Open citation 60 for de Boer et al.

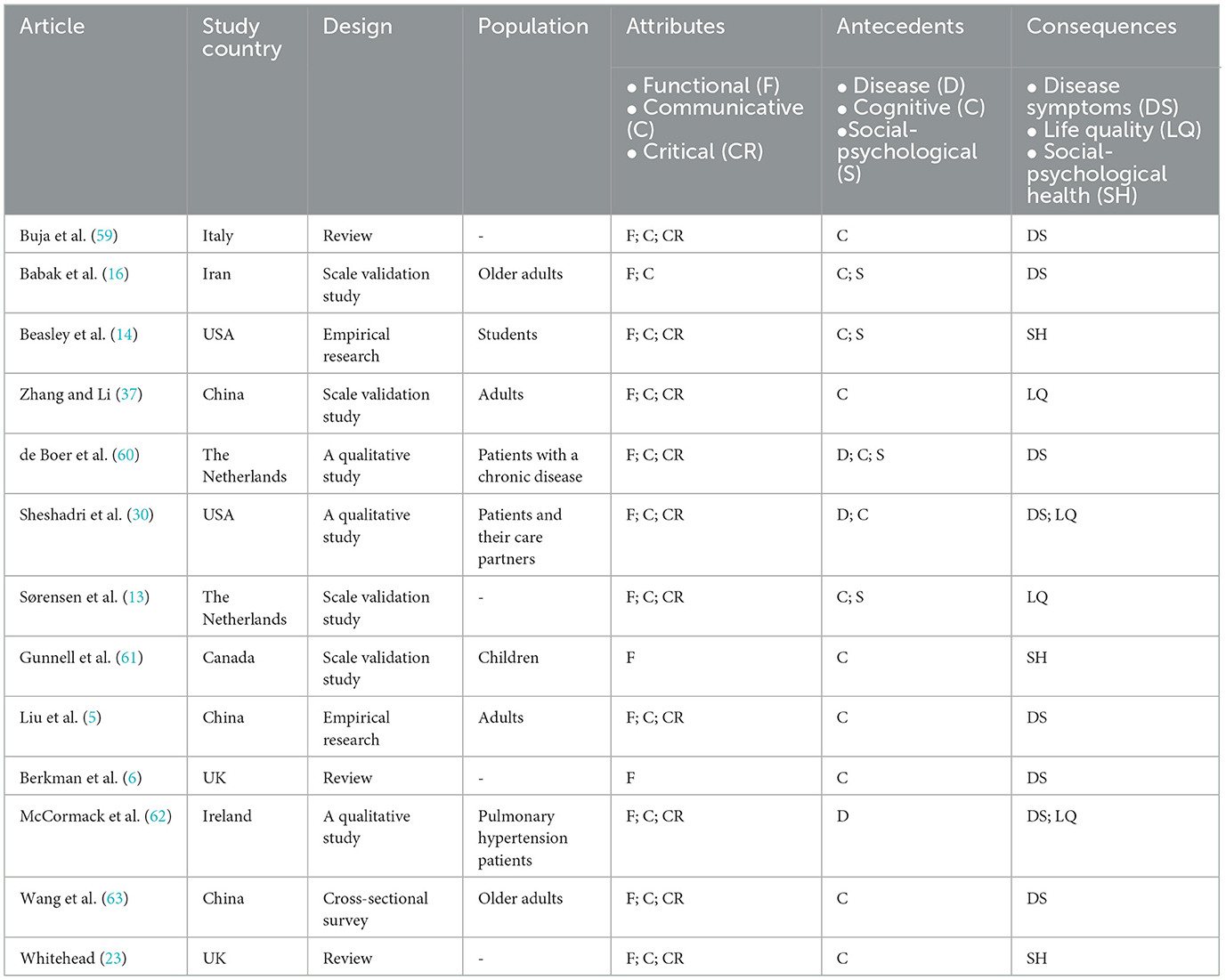pos(126,455)
